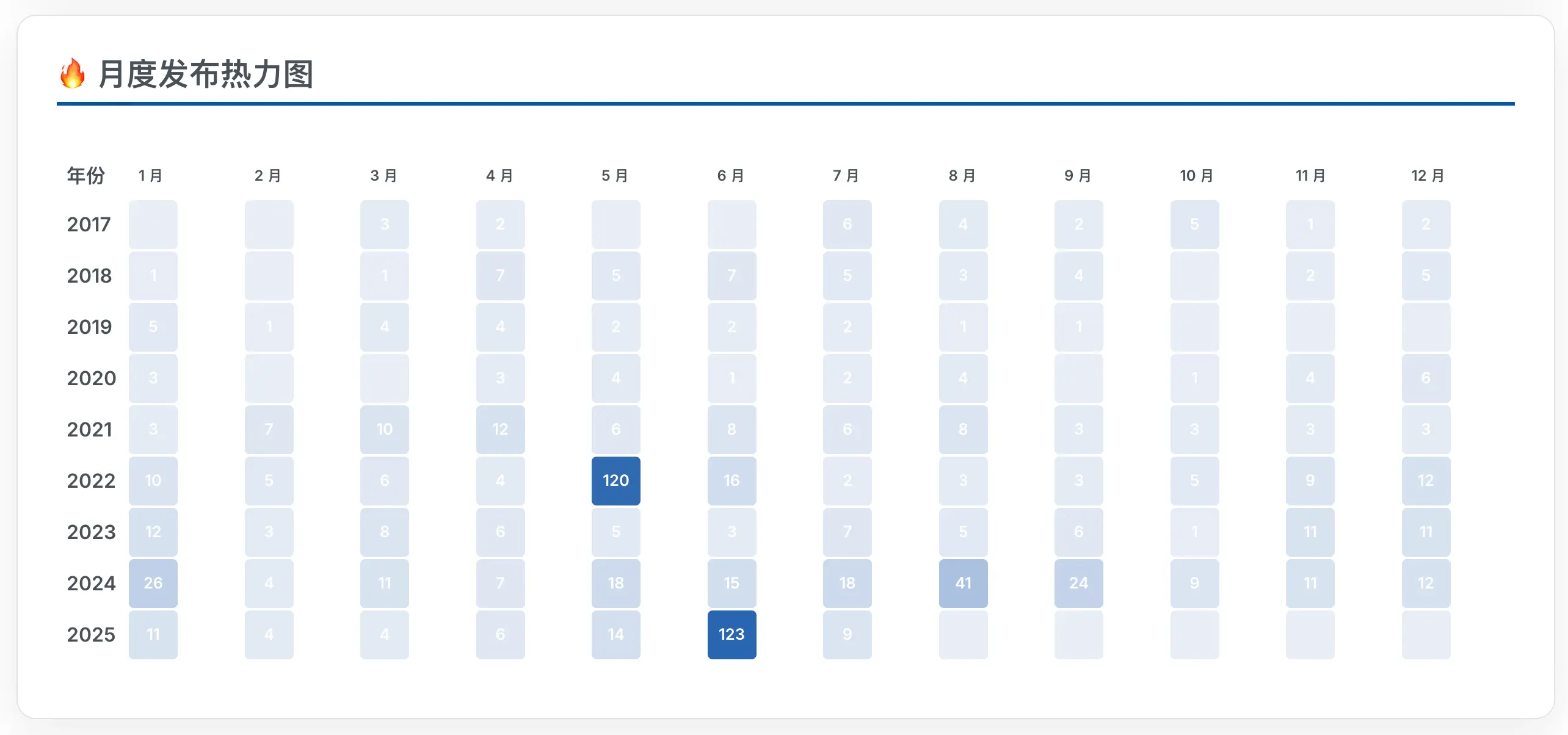
Task: Select the July 2025 cell showing 9
Action: (x=847, y=634)
